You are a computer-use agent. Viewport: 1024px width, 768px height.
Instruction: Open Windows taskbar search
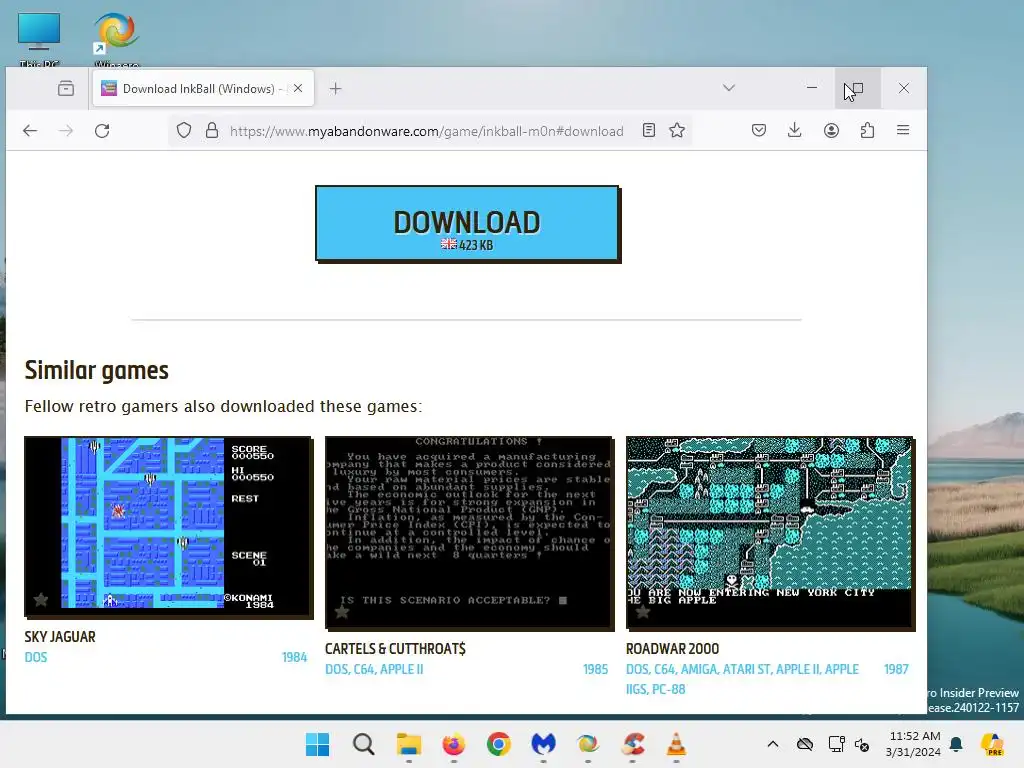pyautogui.click(x=363, y=744)
